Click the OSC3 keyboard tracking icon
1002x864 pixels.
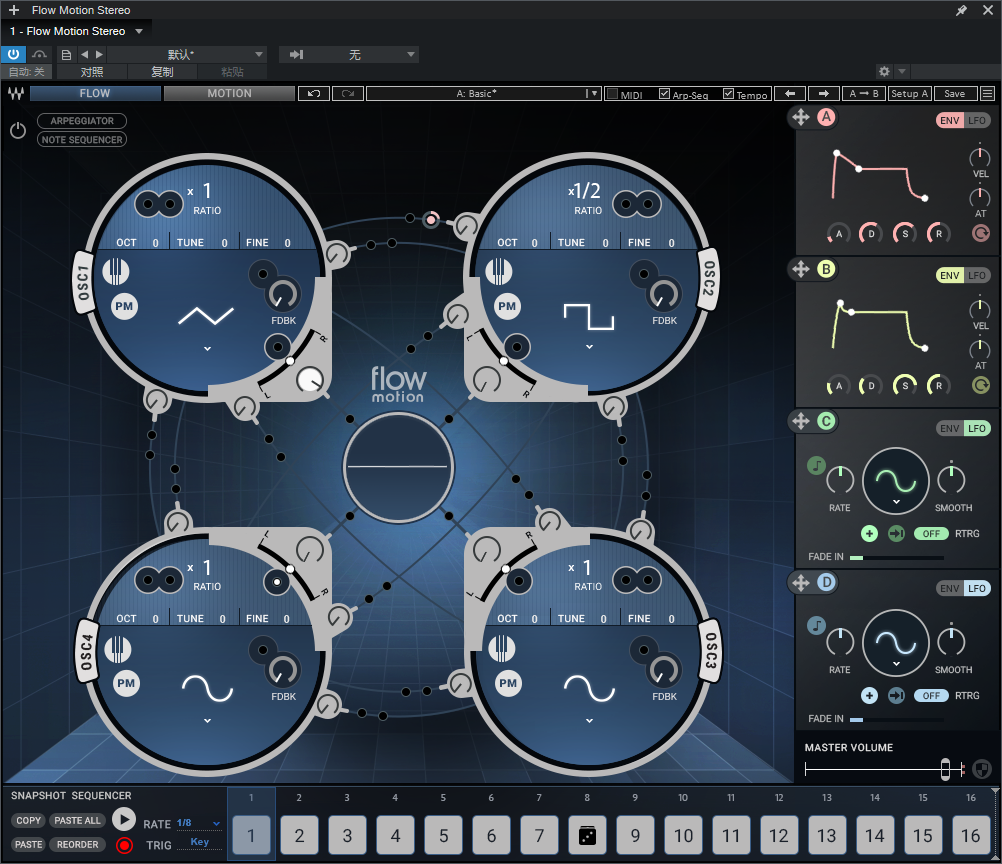click(x=502, y=647)
